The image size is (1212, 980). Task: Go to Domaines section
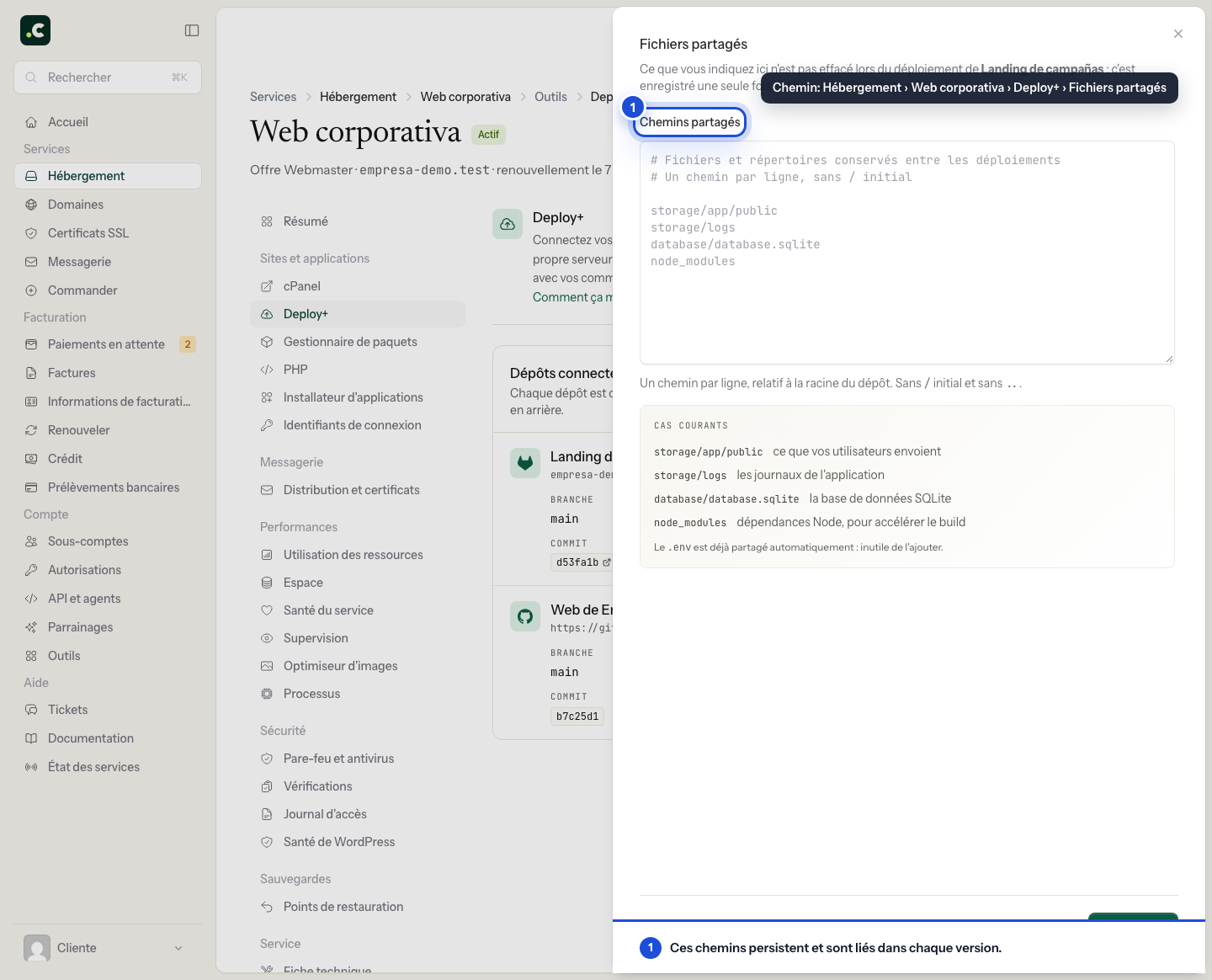108,205
